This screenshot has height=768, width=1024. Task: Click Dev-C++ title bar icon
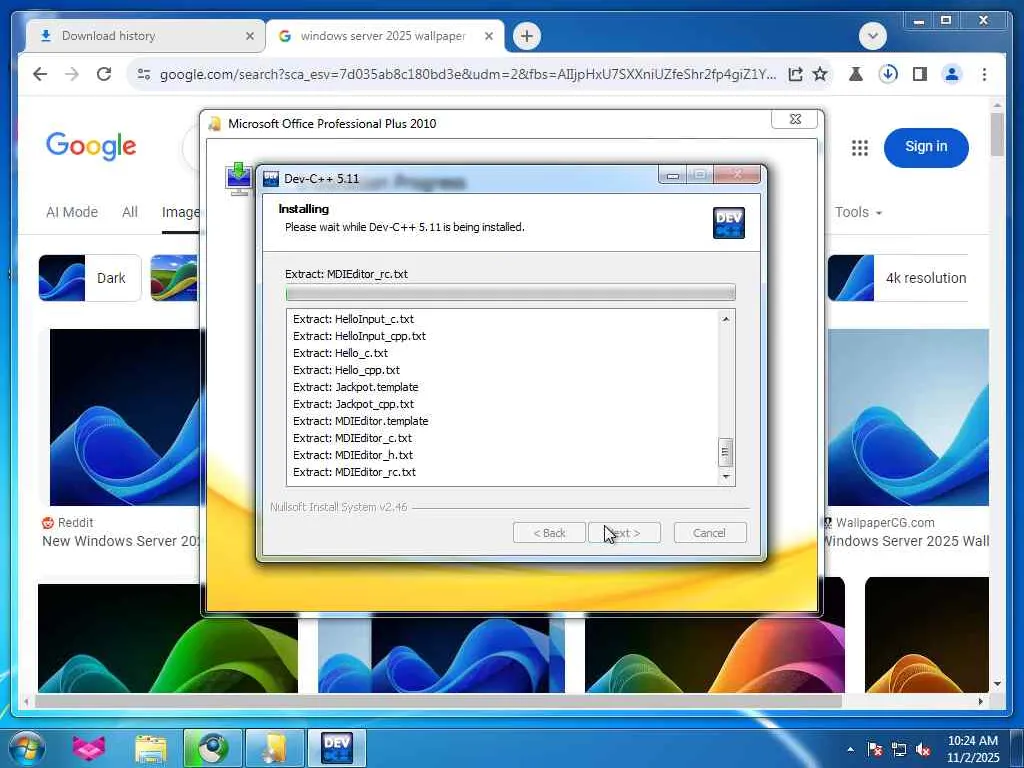271,179
